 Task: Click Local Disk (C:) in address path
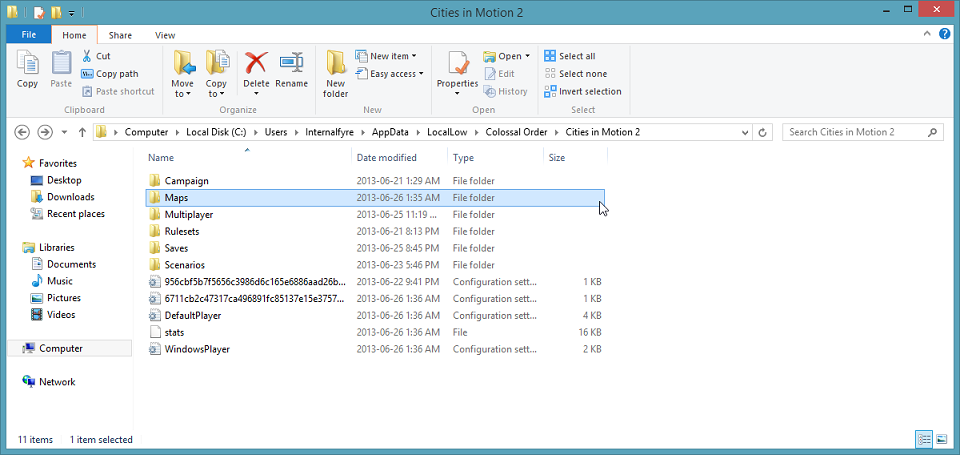216,132
